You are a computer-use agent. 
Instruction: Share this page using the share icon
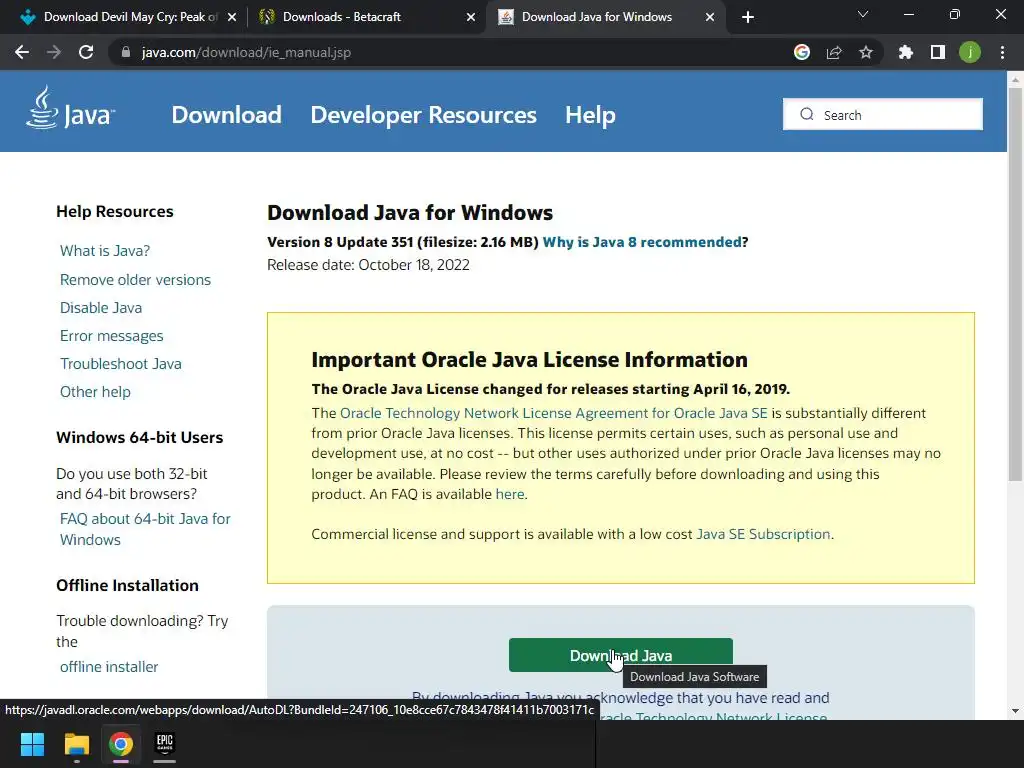(834, 52)
